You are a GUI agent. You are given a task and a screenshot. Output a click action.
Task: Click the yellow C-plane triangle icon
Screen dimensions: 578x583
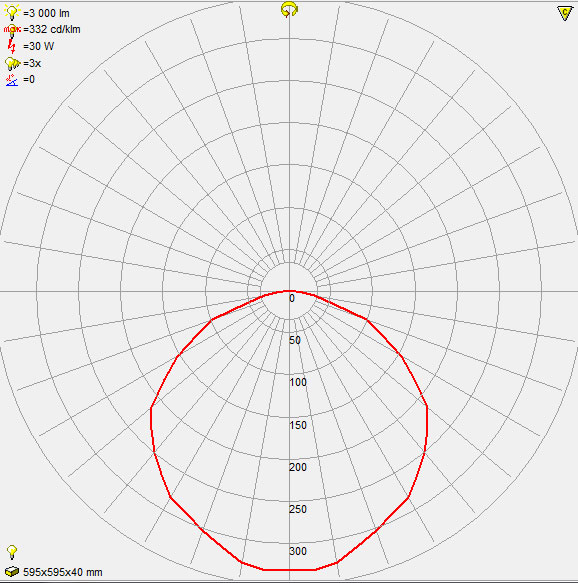[565, 13]
